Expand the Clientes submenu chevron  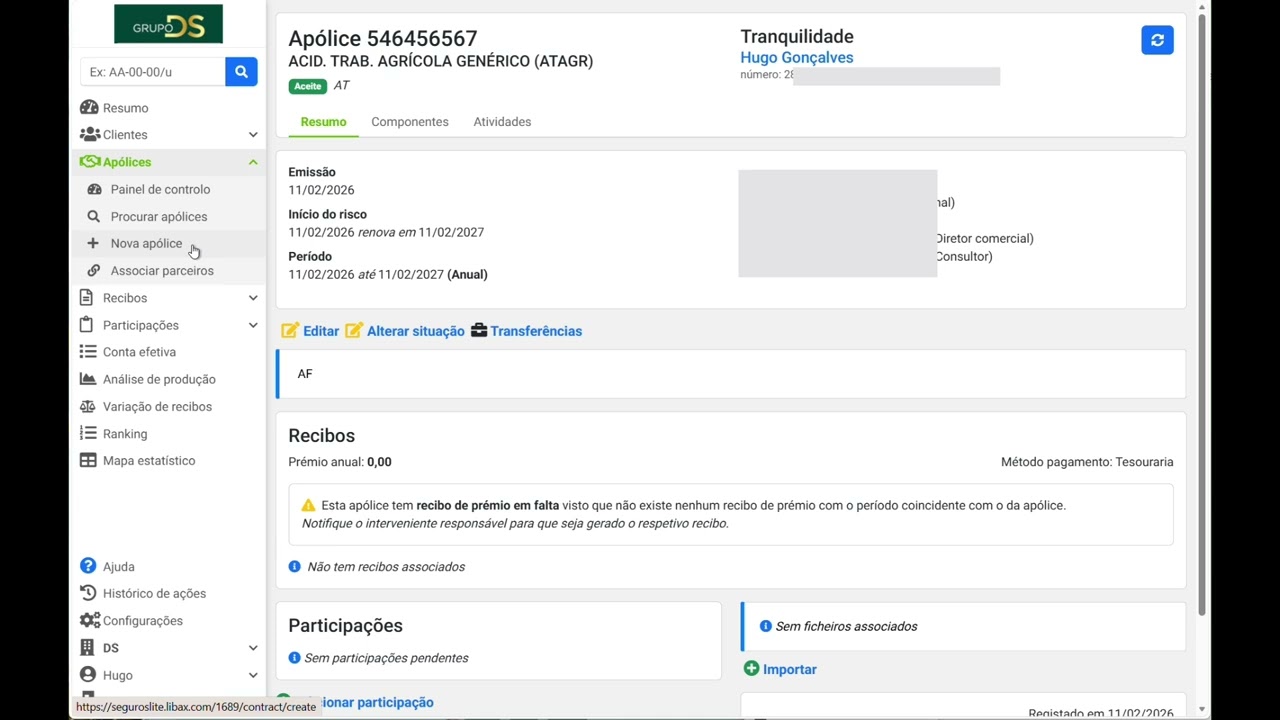253,135
